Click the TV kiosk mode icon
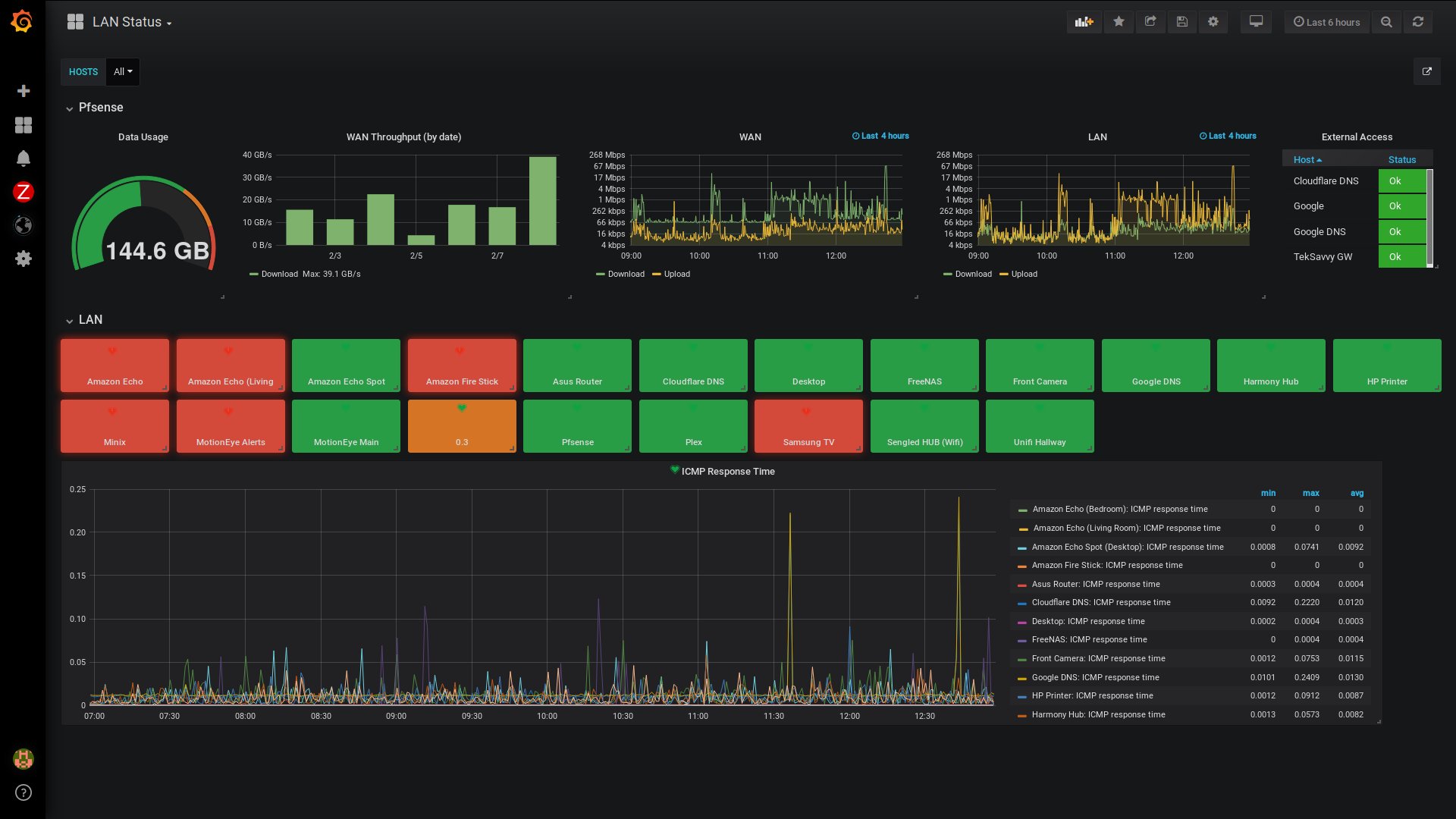The width and height of the screenshot is (1456, 819). point(1256,22)
